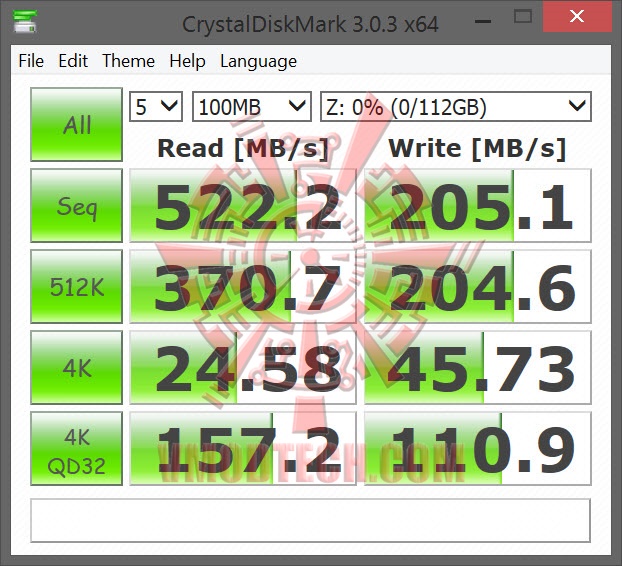Start the 4K QD32 benchmark test

(77, 449)
